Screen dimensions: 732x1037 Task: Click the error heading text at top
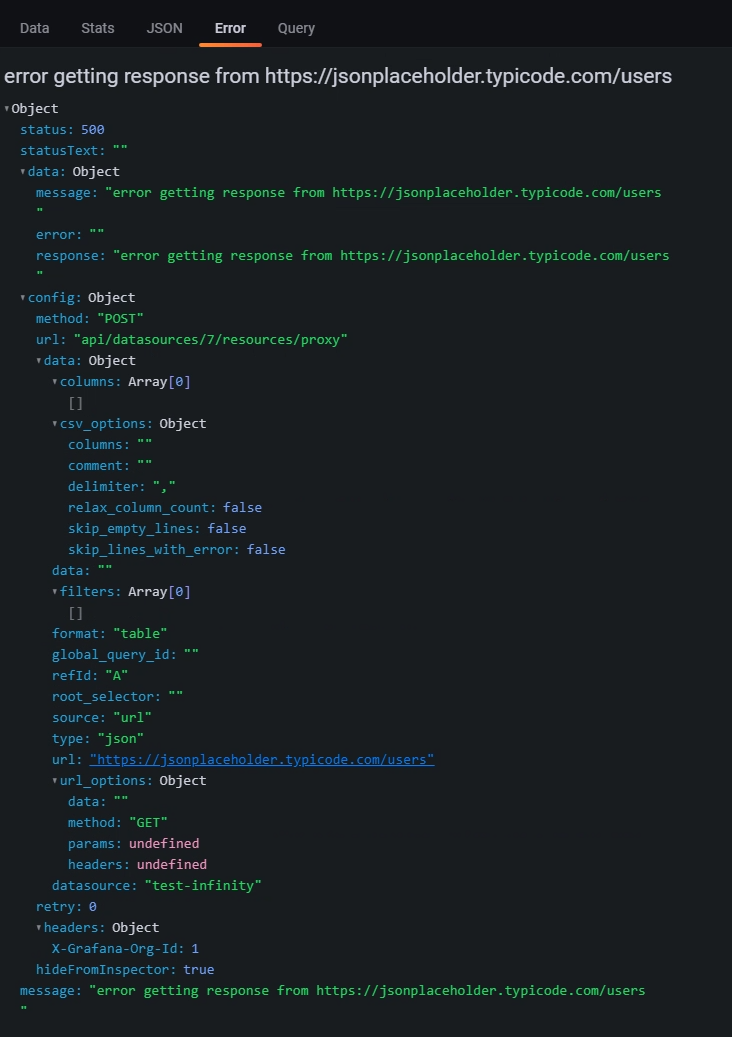338,76
